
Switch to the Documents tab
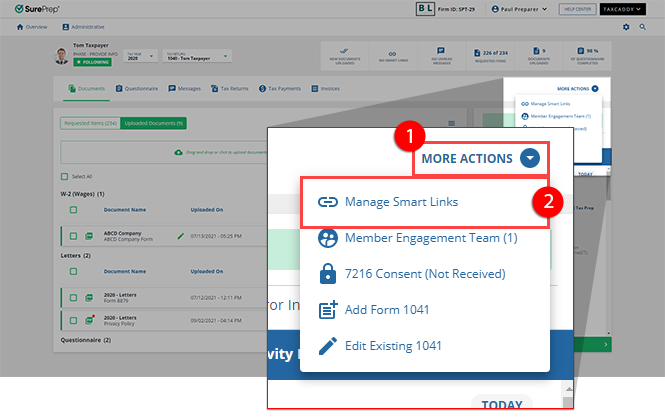(87, 89)
